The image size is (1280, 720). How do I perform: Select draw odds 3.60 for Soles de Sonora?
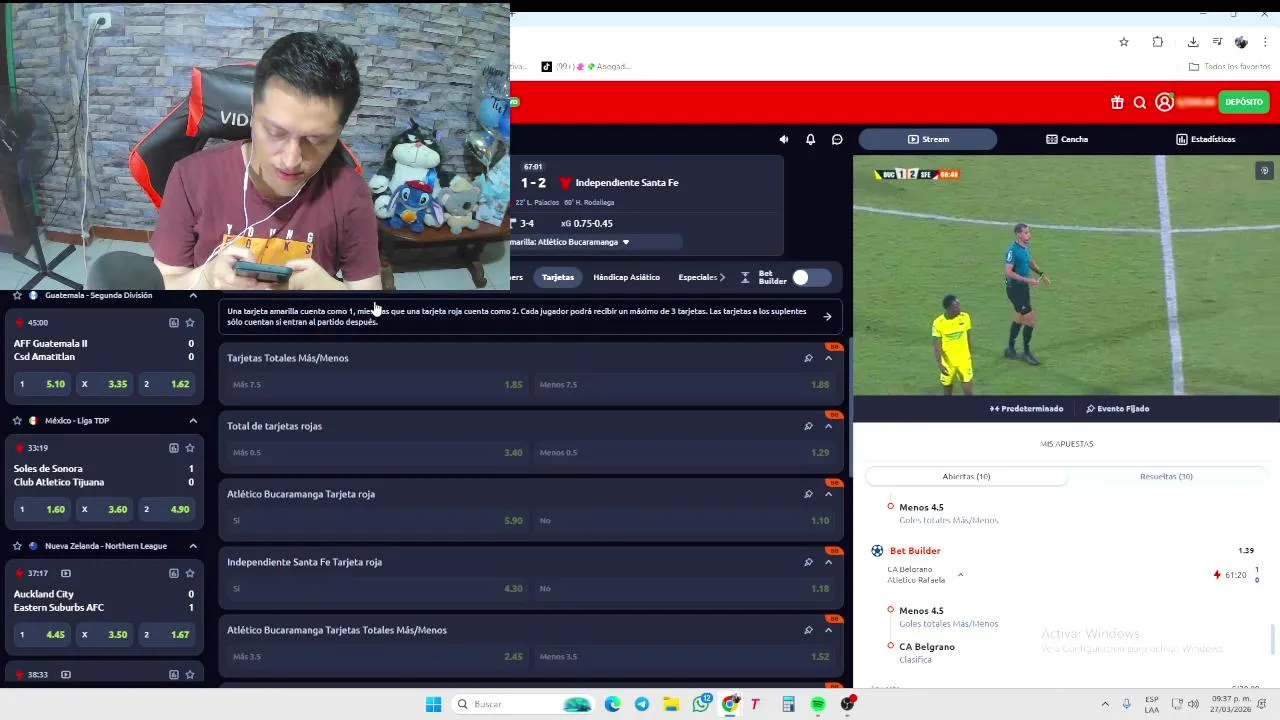104,509
